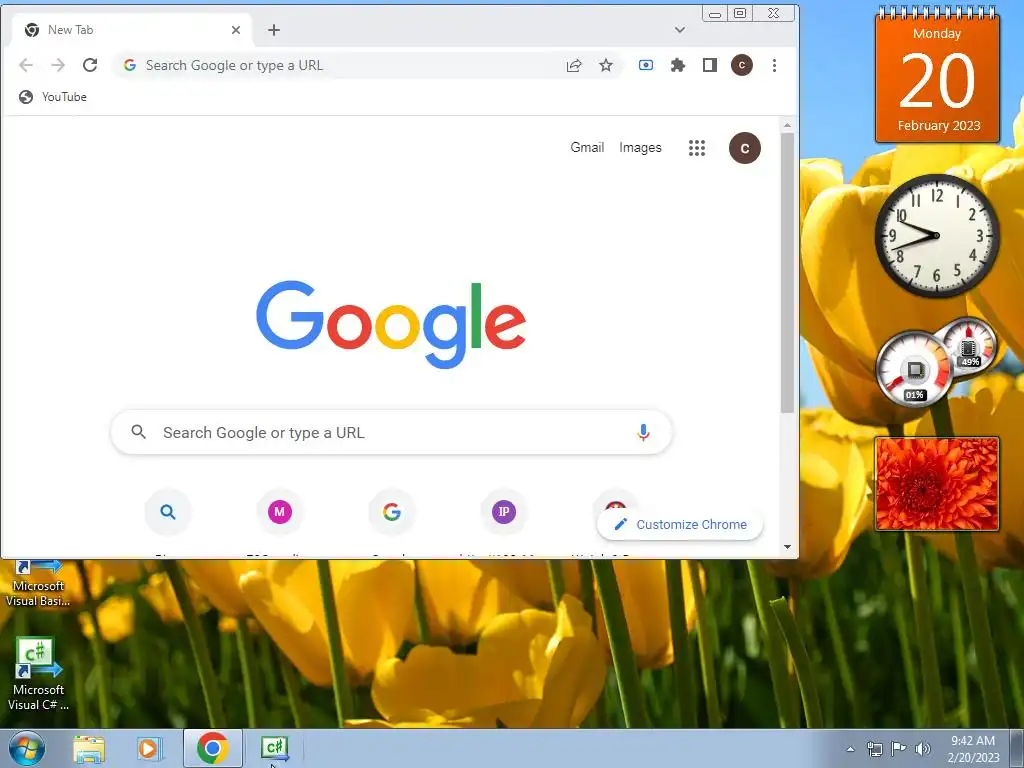Bookmark this tab with the star icon
The image size is (1024, 768).
[x=606, y=65]
